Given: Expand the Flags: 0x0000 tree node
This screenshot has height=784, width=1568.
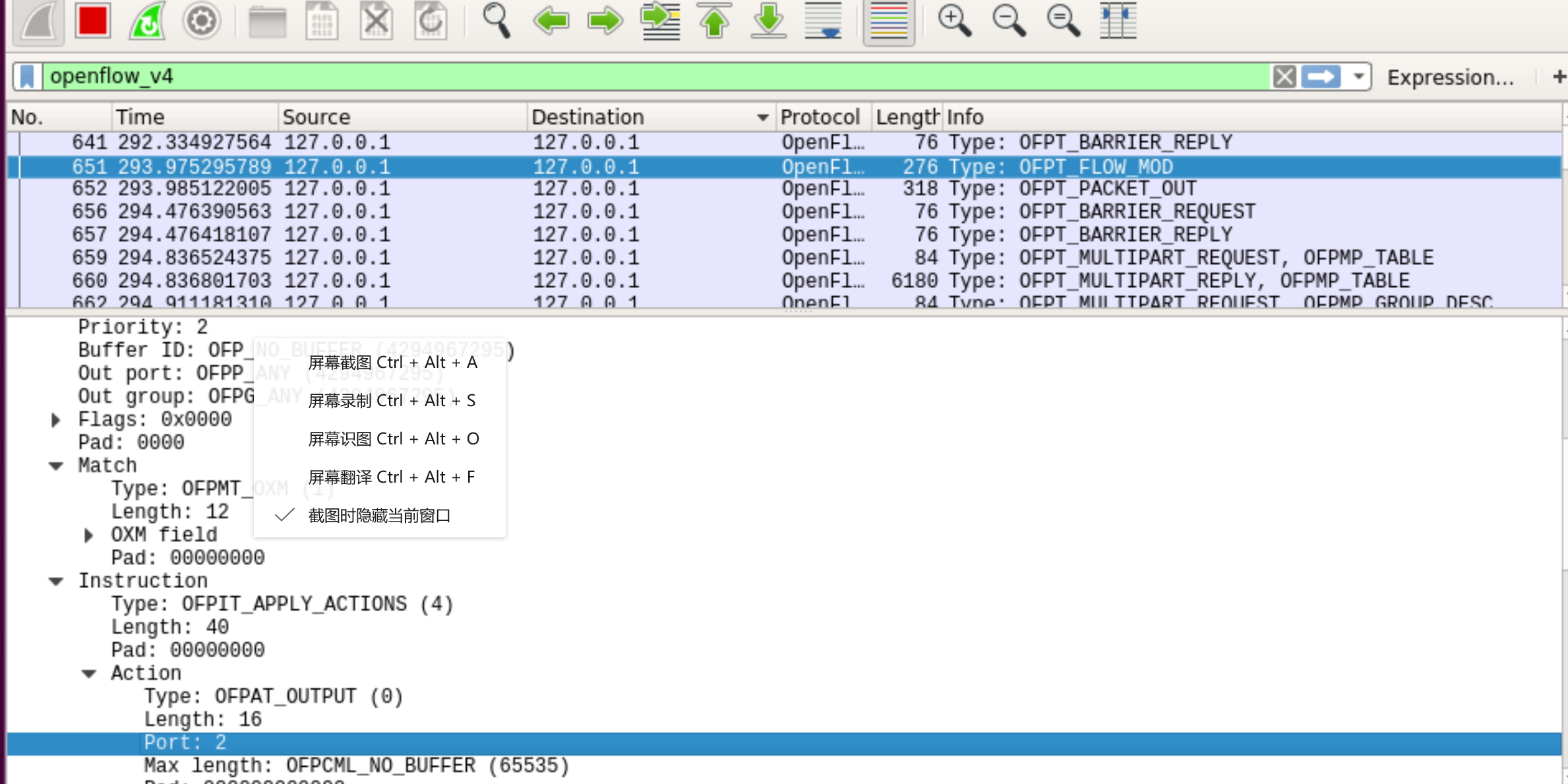Looking at the screenshot, I should (56, 420).
